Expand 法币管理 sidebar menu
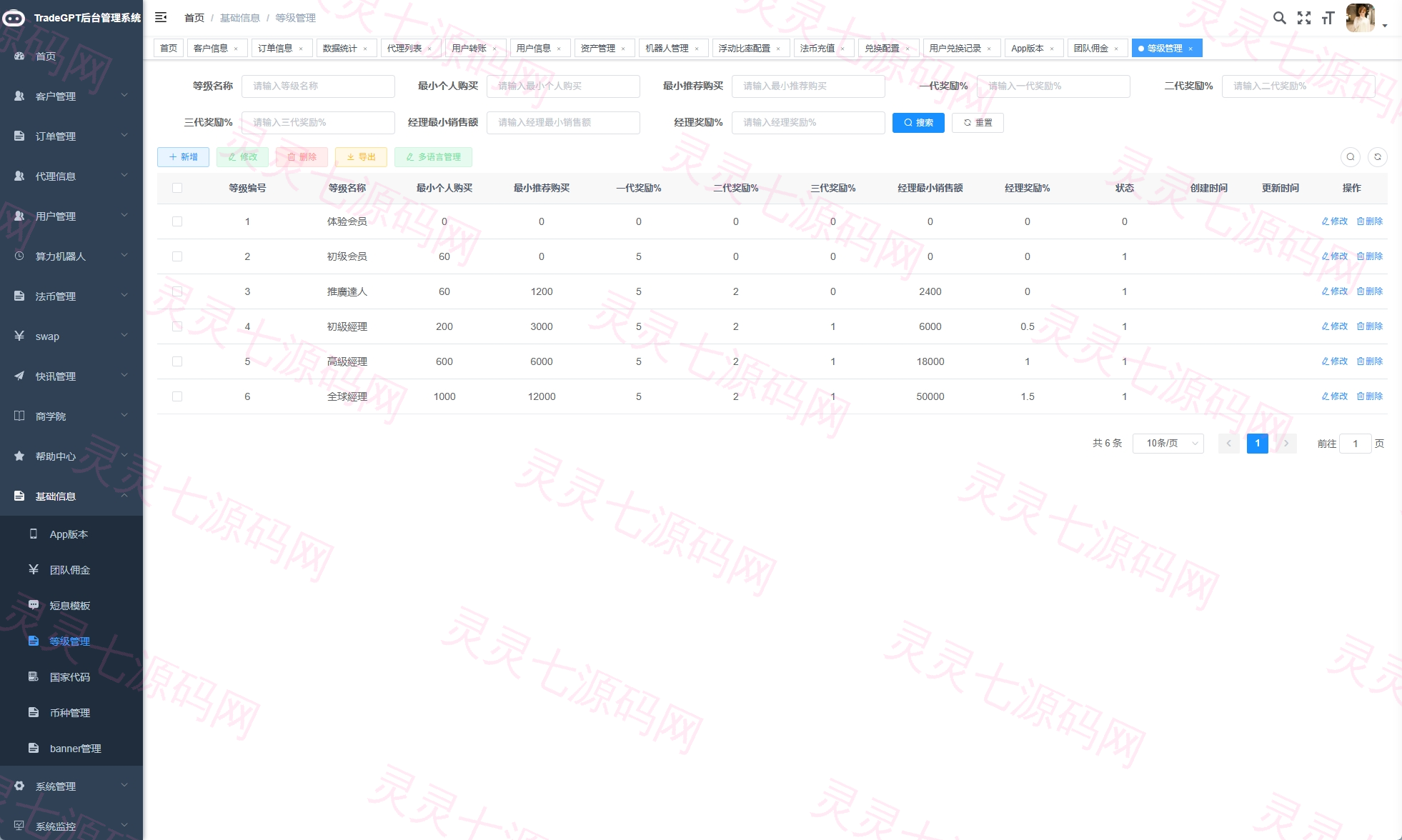Image resolution: width=1402 pixels, height=840 pixels. (x=71, y=296)
